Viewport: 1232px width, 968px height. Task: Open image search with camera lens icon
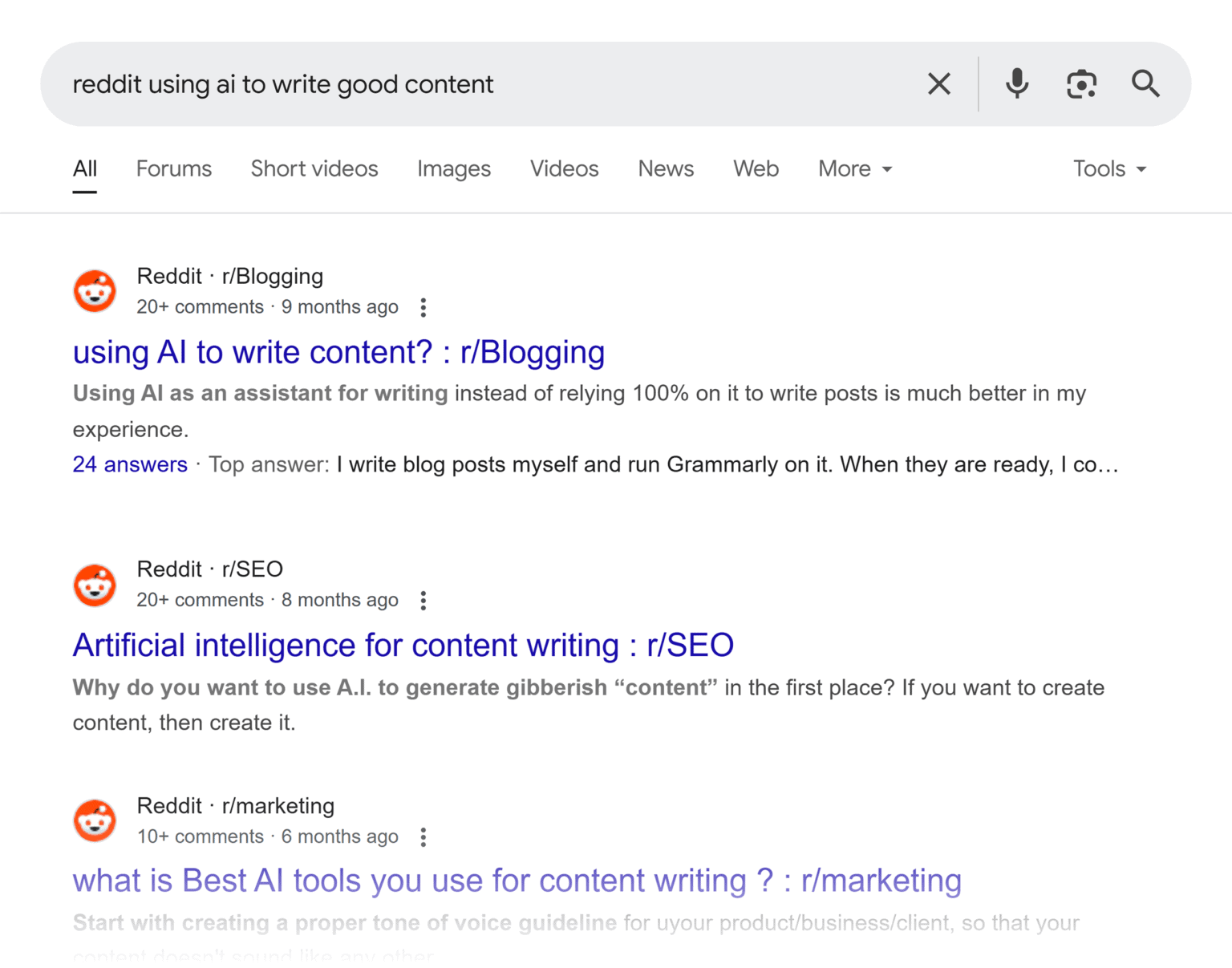1081,84
